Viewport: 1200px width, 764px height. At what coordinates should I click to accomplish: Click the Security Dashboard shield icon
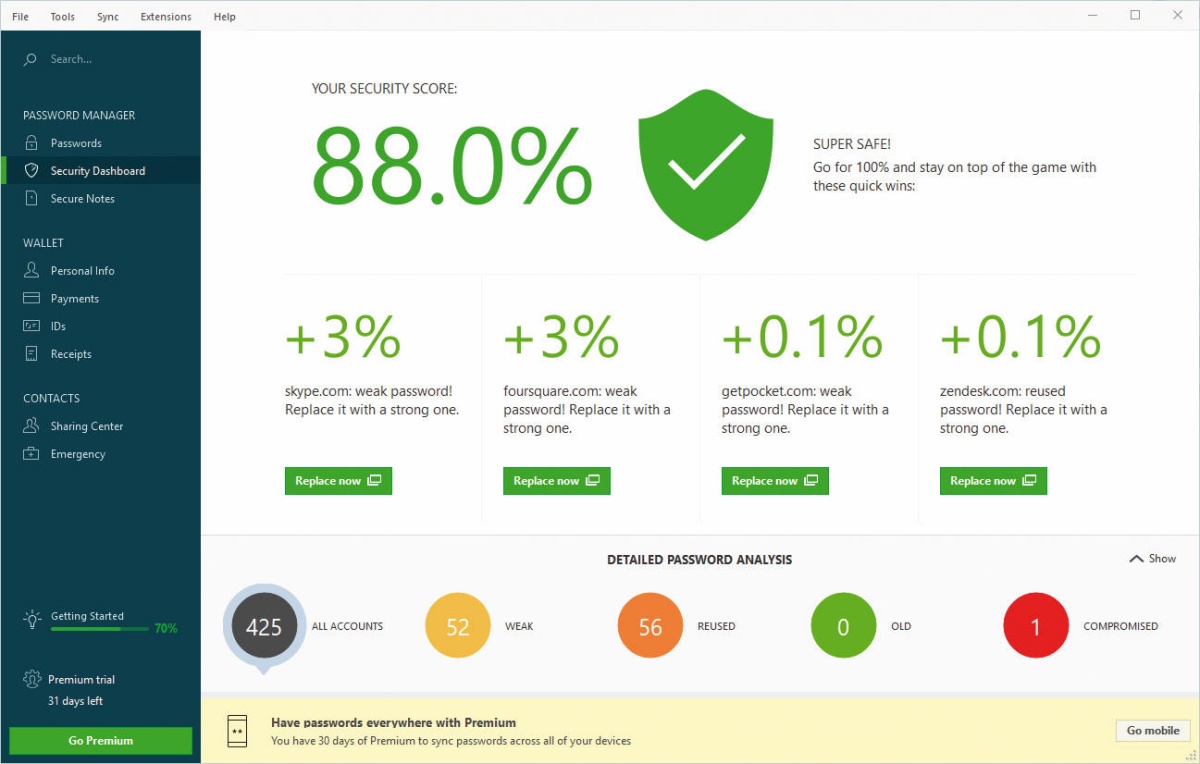(x=31, y=171)
